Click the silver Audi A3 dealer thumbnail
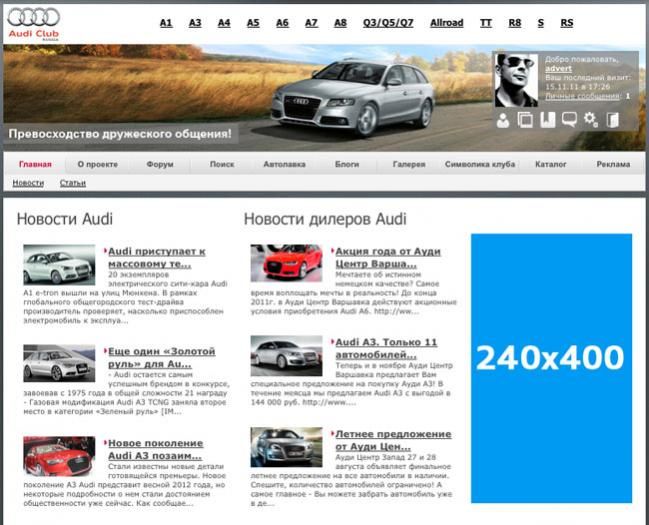Viewport: 649px width, 525px height. 286,356
